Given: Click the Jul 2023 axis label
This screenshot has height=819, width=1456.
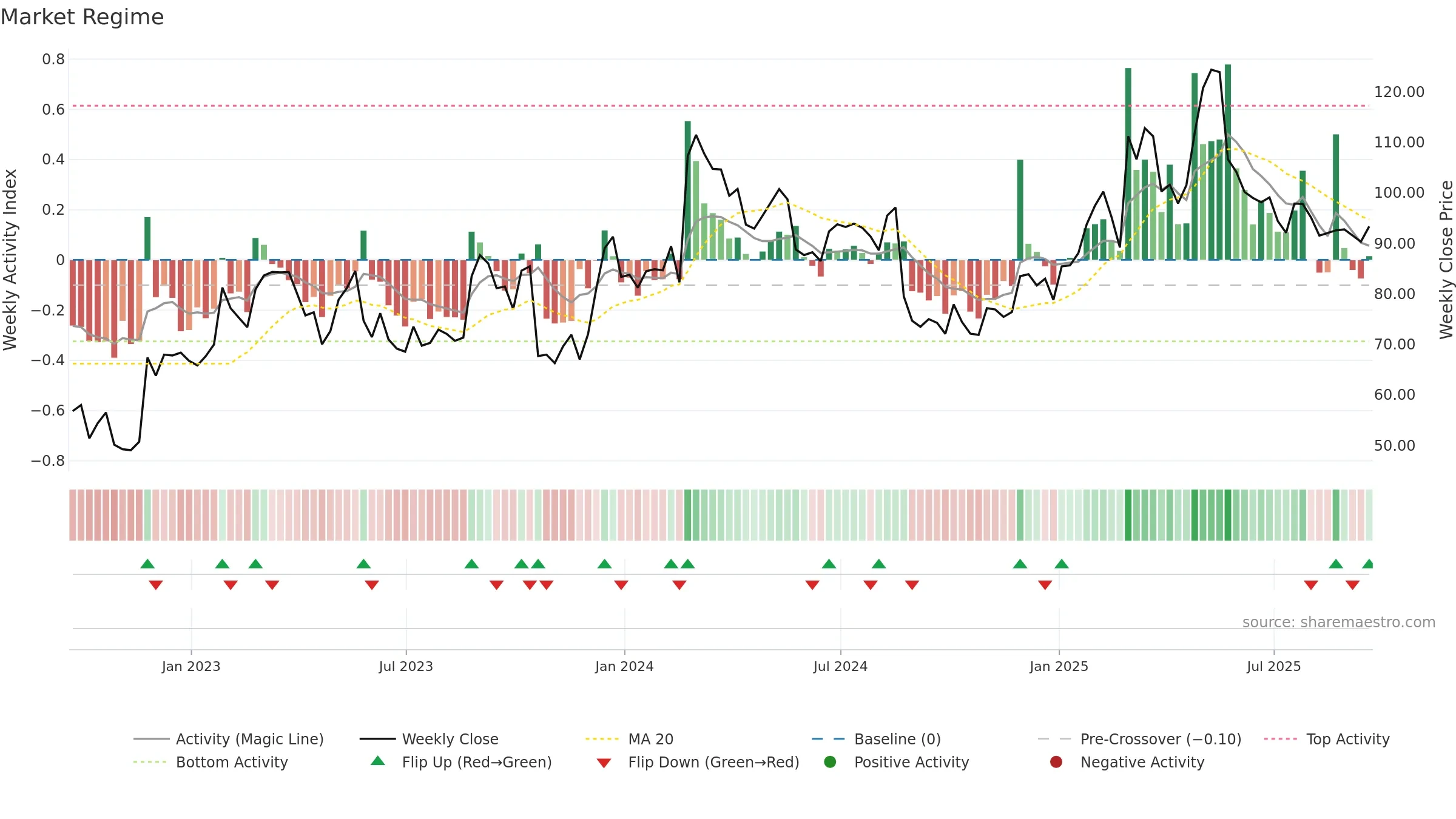Looking at the screenshot, I should point(406,666).
